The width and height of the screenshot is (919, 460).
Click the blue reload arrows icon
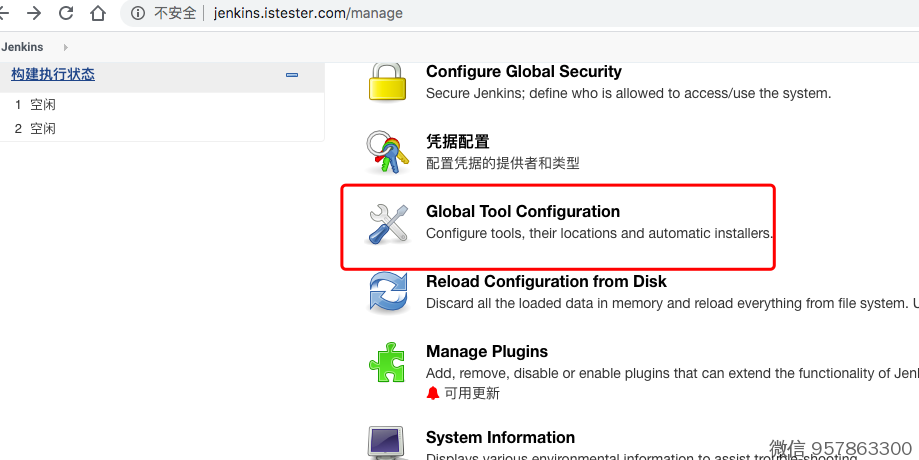pos(388,293)
